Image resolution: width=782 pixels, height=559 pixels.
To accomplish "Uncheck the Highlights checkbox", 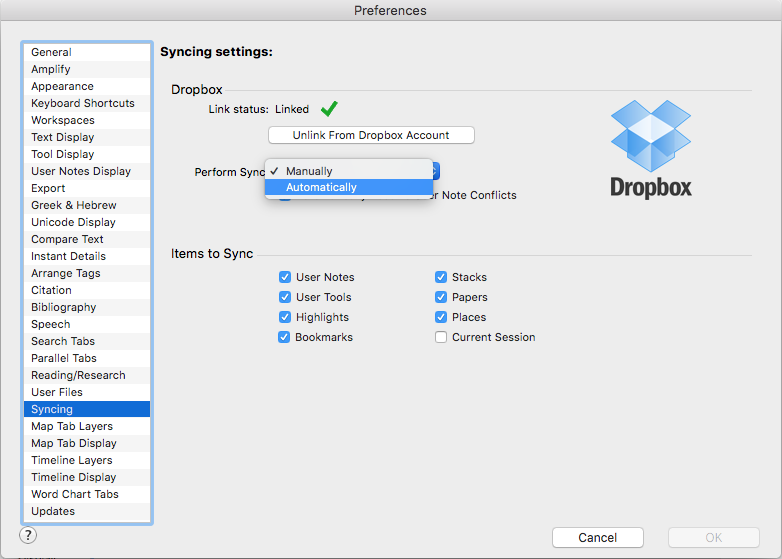I will pyautogui.click(x=285, y=317).
